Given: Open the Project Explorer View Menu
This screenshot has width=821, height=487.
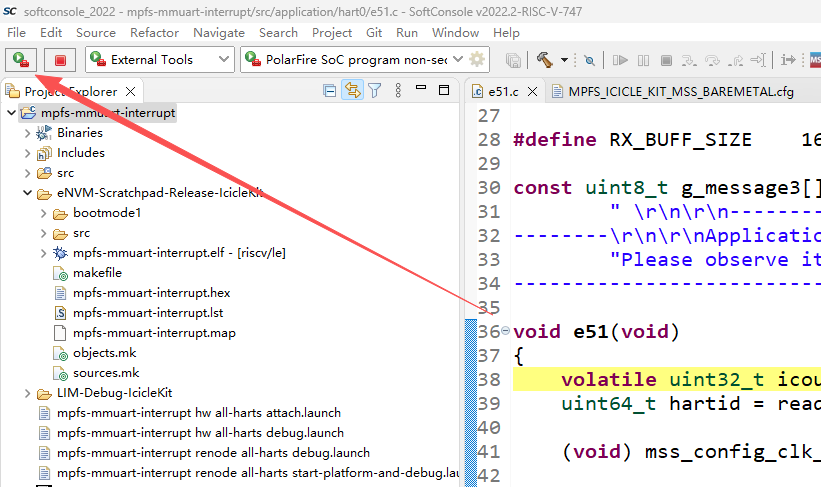Looking at the screenshot, I should (x=398, y=91).
